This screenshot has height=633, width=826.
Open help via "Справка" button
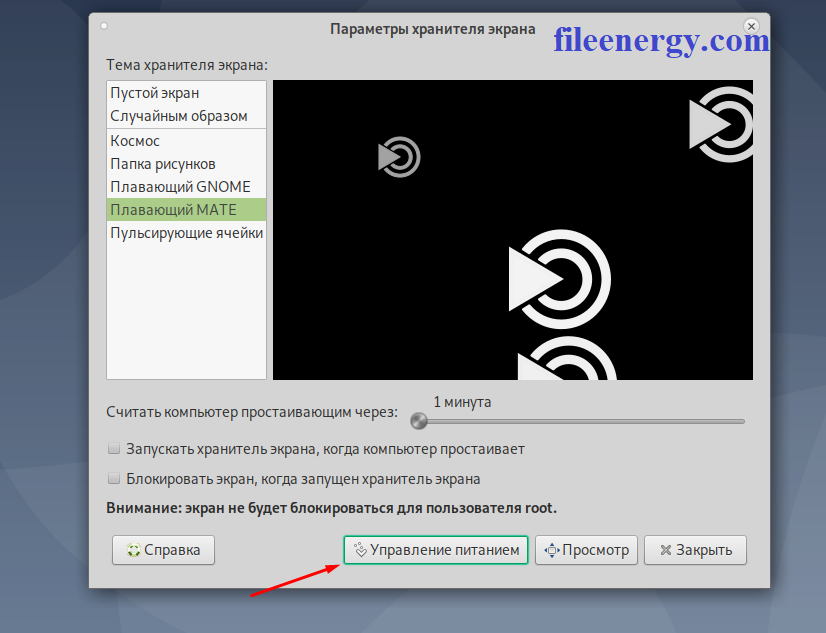pos(163,550)
